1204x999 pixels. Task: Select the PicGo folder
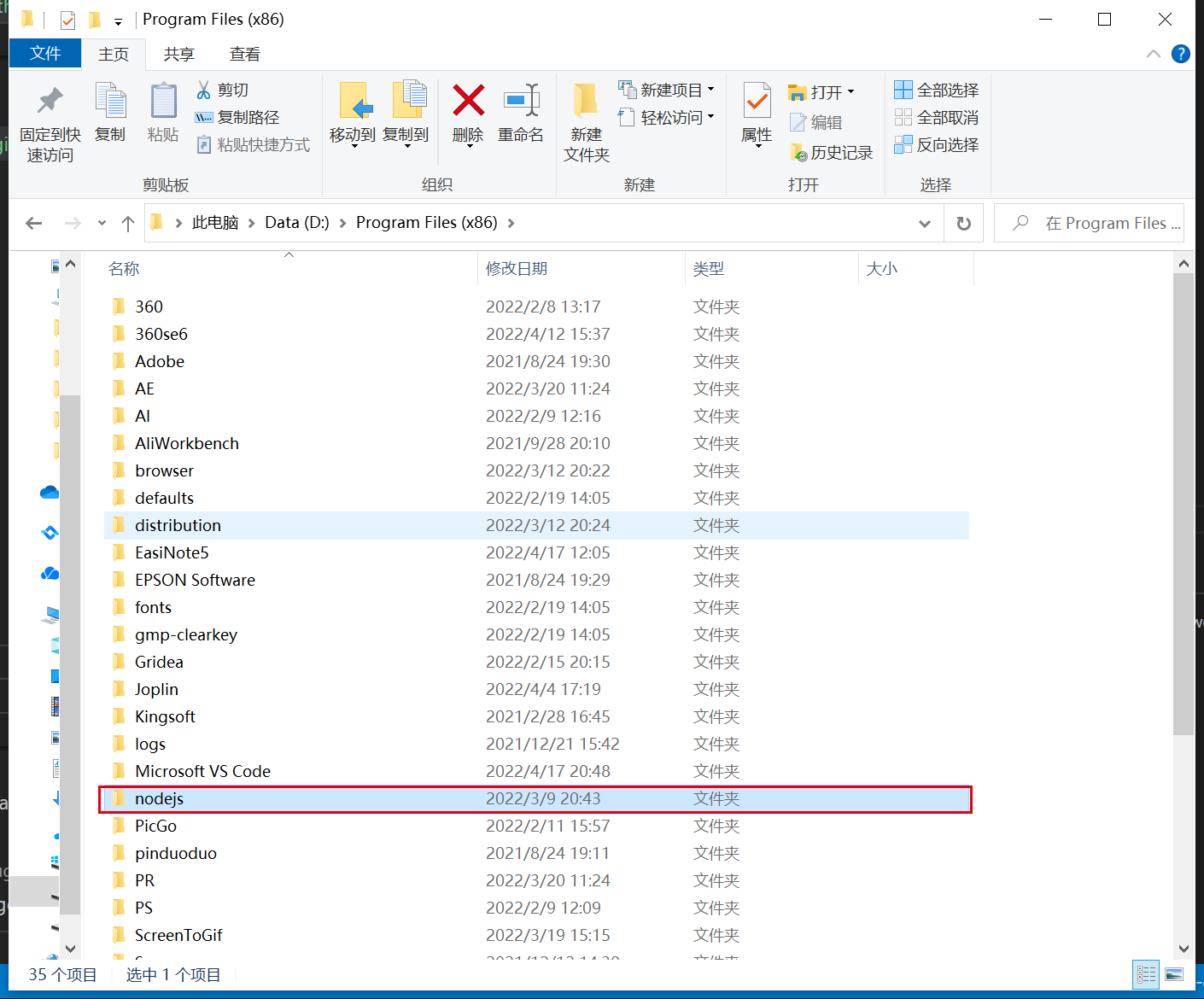(535, 826)
